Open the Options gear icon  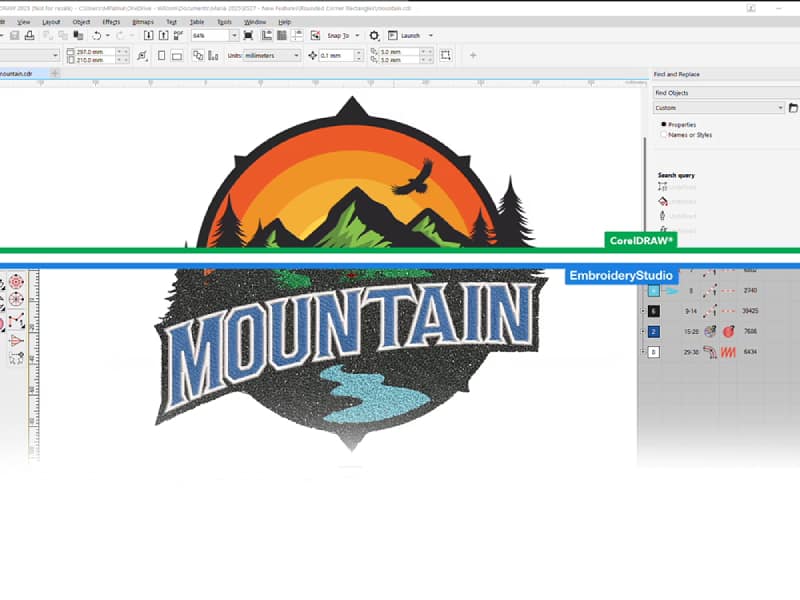(374, 36)
